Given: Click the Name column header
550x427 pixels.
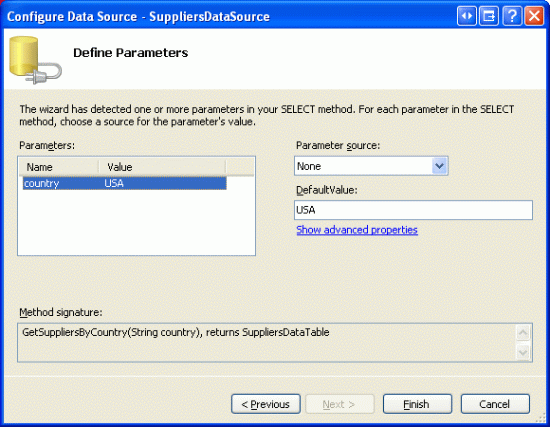Looking at the screenshot, I should pyautogui.click(x=59, y=167).
